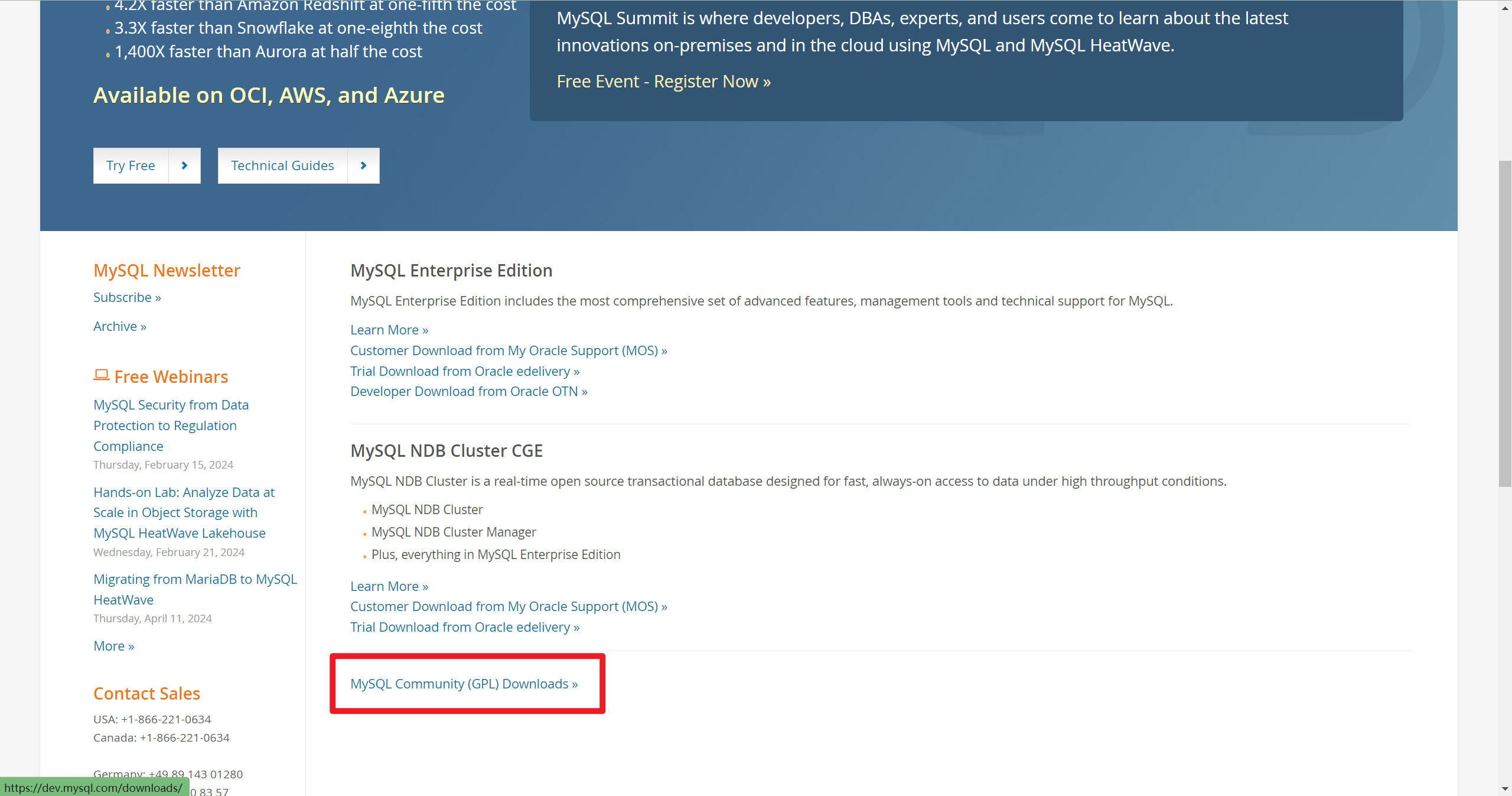Click the scrollbar down arrow
Viewport: 1512px width, 796px height.
coord(1505,789)
